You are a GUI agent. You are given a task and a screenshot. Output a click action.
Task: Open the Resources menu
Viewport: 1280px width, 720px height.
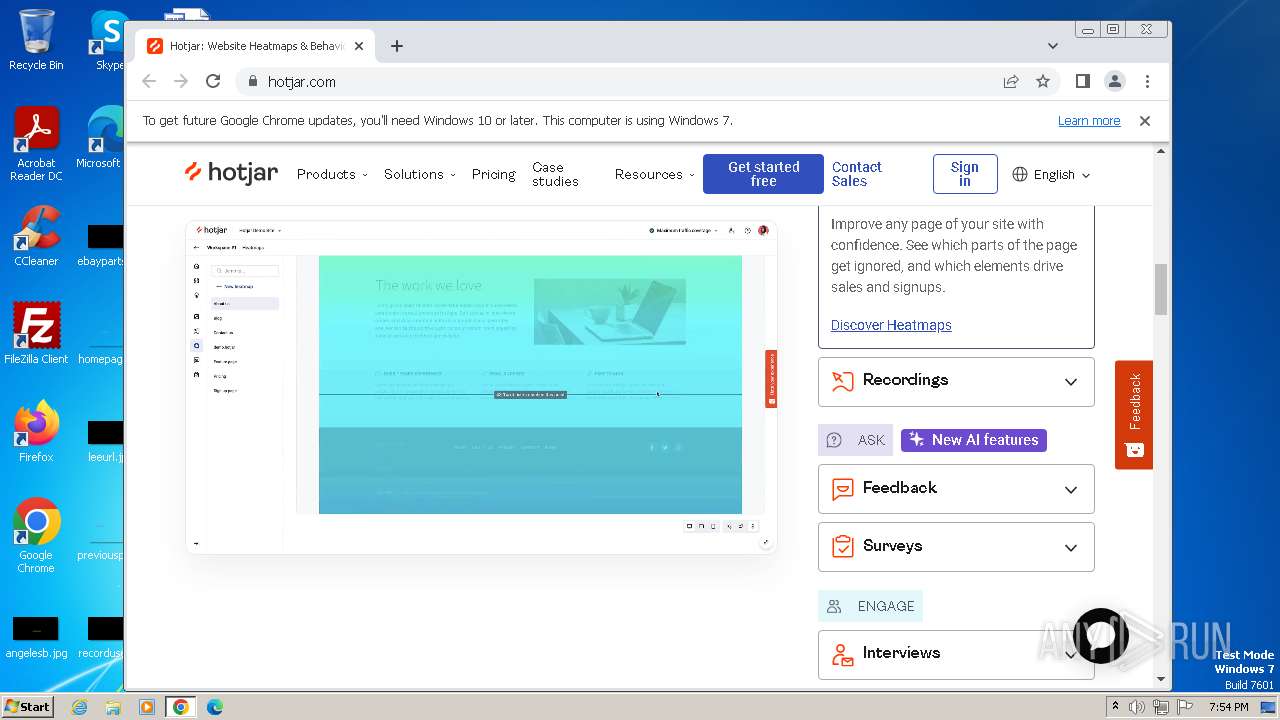tap(655, 174)
